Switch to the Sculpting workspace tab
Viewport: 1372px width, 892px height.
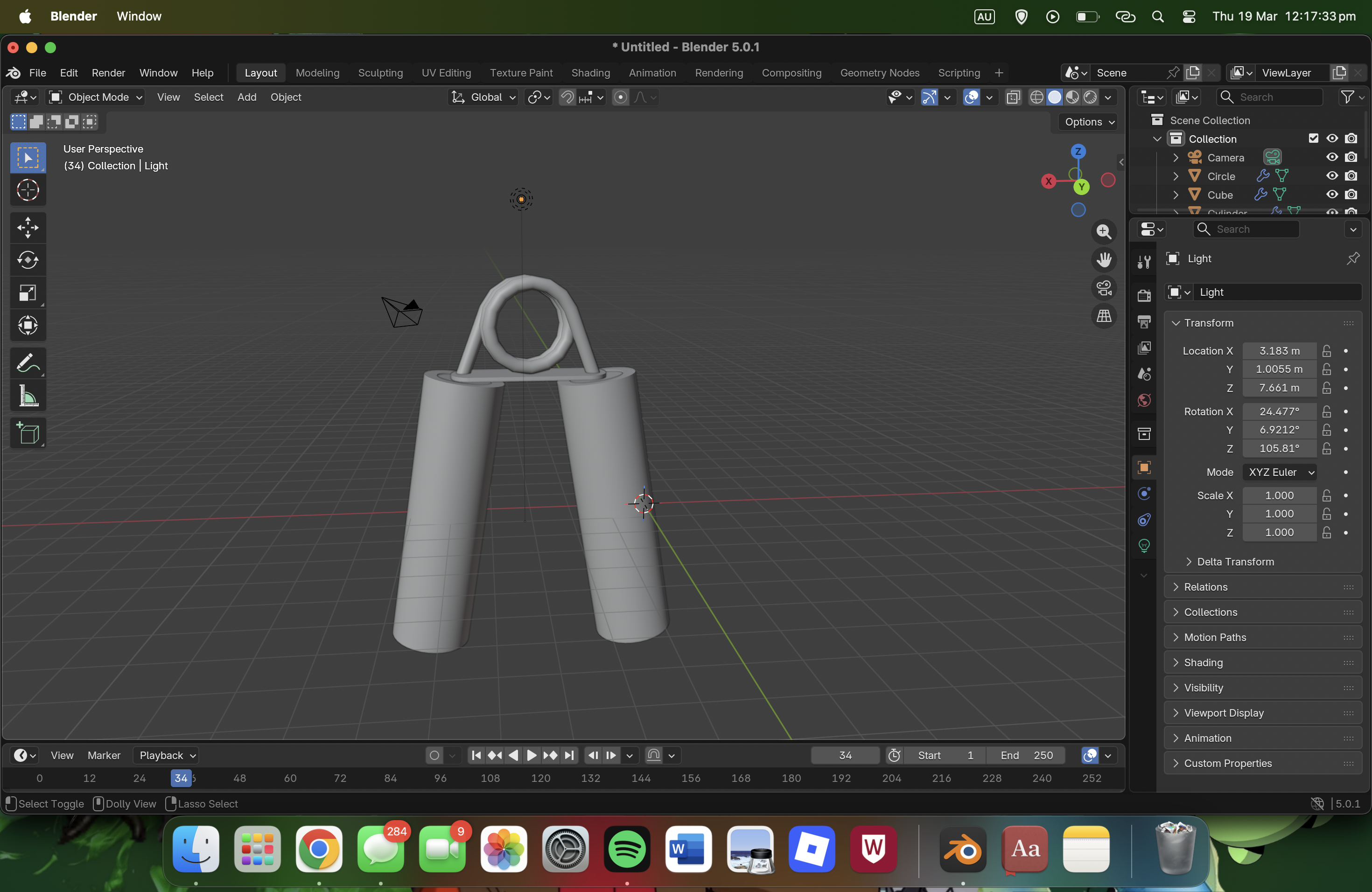pyautogui.click(x=380, y=73)
